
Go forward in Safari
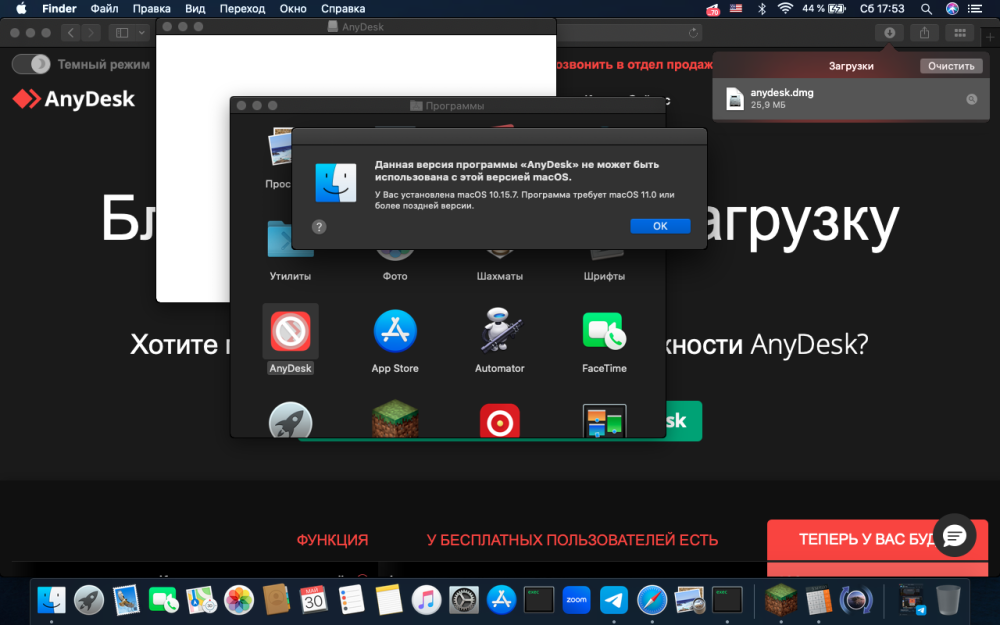(x=91, y=33)
